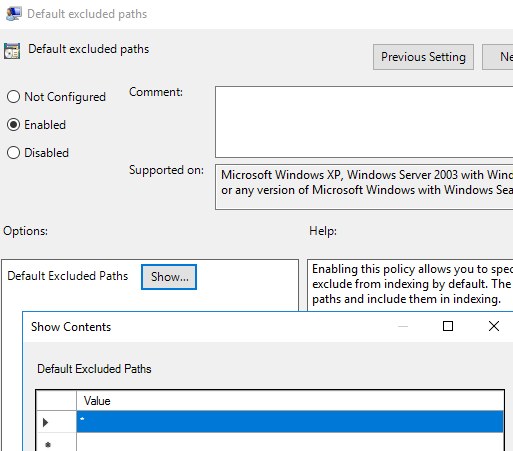Click the Value column header
Image resolution: width=513 pixels, height=451 pixels.
[x=290, y=401]
